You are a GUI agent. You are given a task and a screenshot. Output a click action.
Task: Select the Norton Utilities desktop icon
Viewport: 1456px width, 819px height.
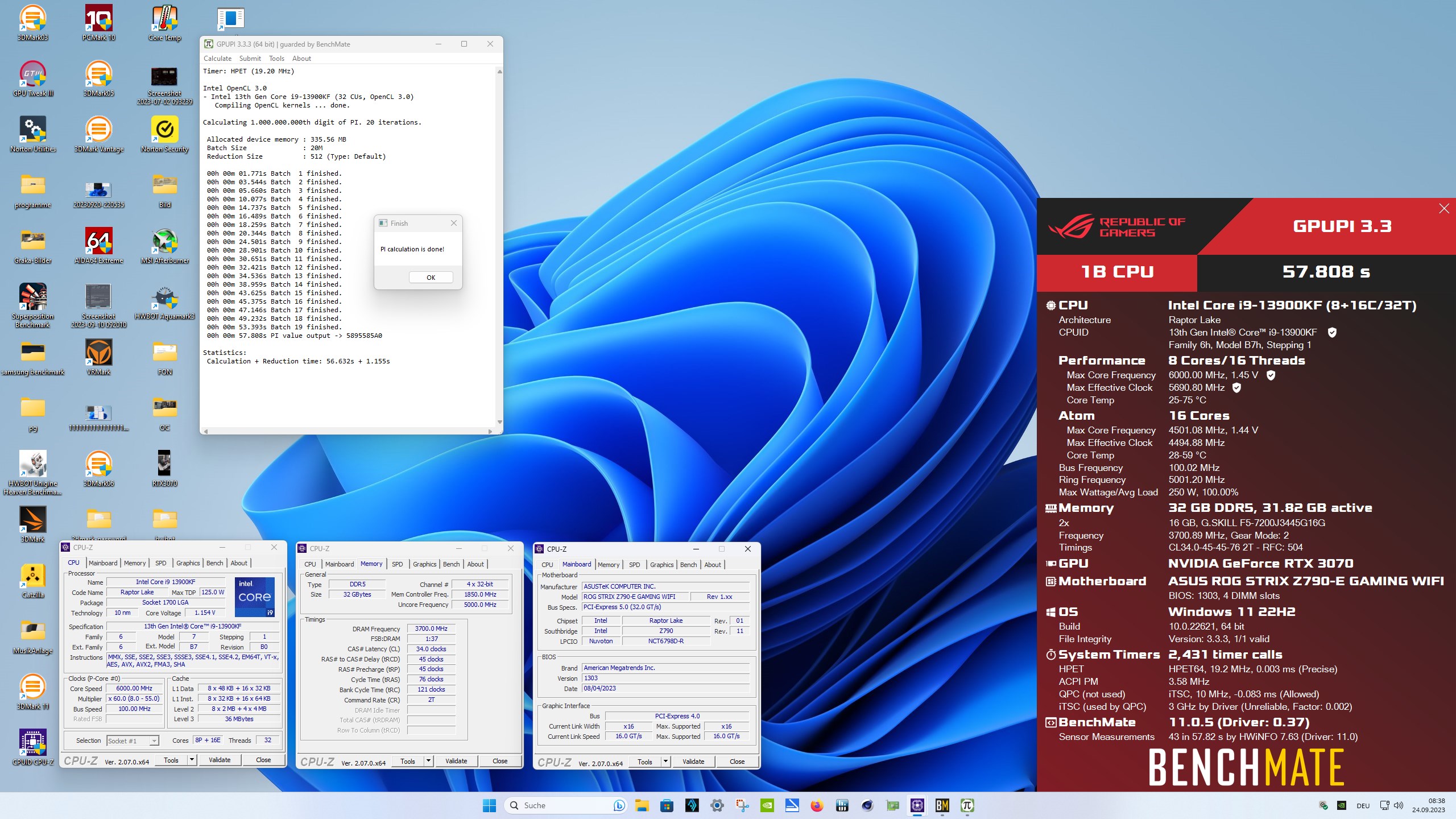[x=32, y=134]
